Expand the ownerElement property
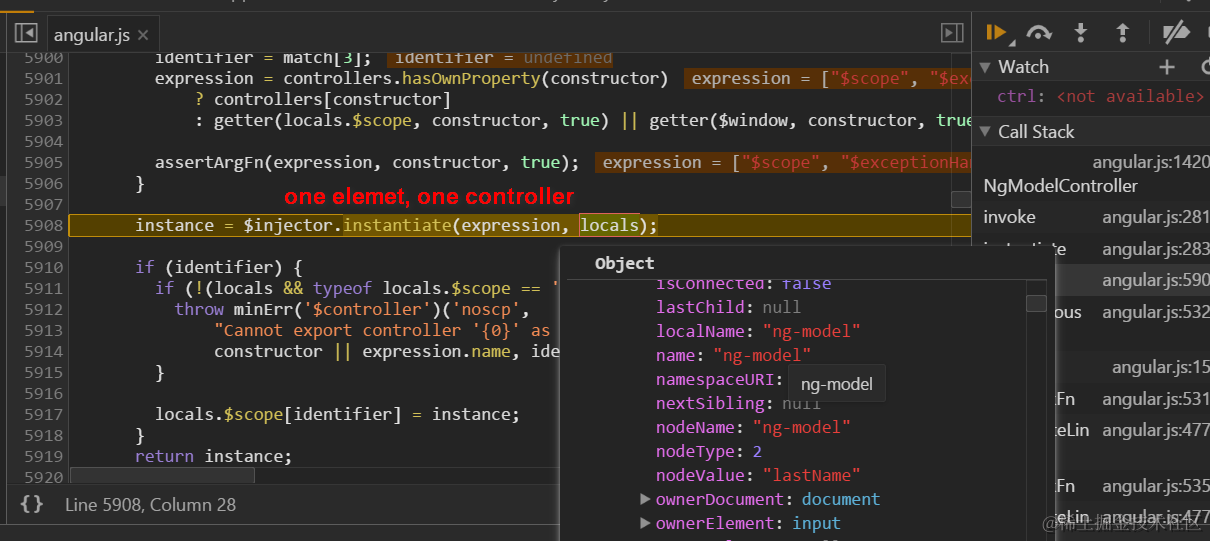1210x541 pixels. 645,523
